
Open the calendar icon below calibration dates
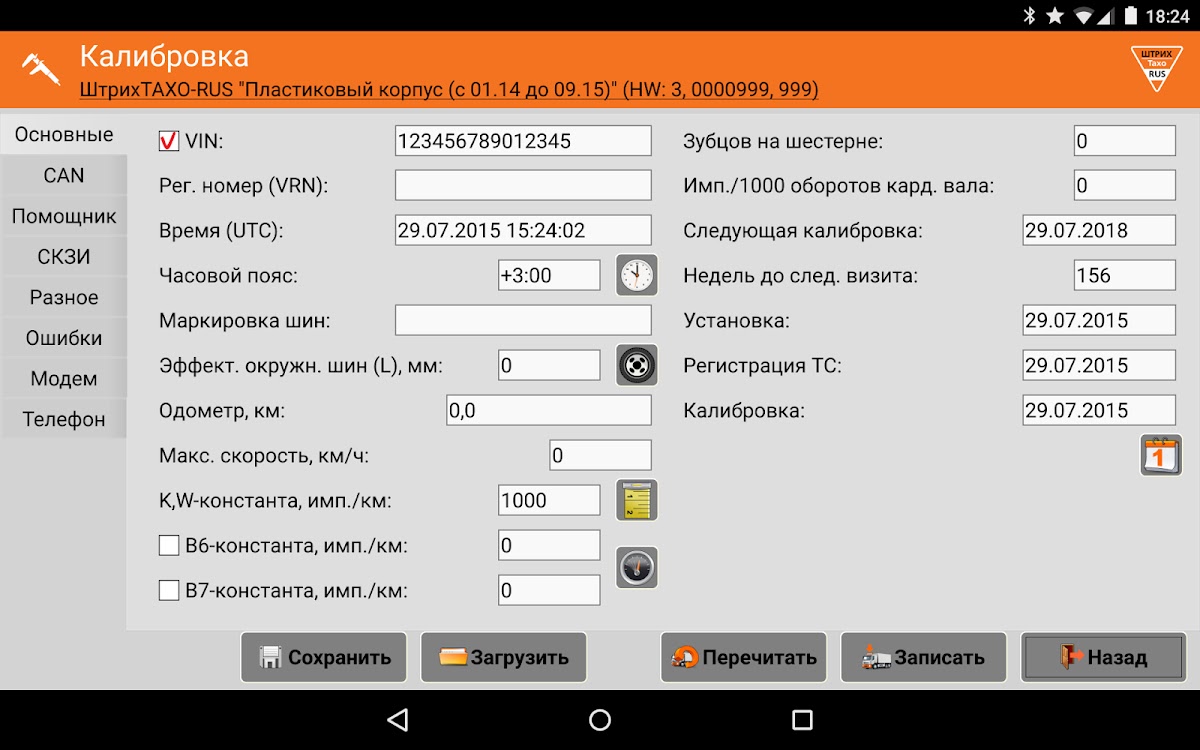(x=1160, y=455)
